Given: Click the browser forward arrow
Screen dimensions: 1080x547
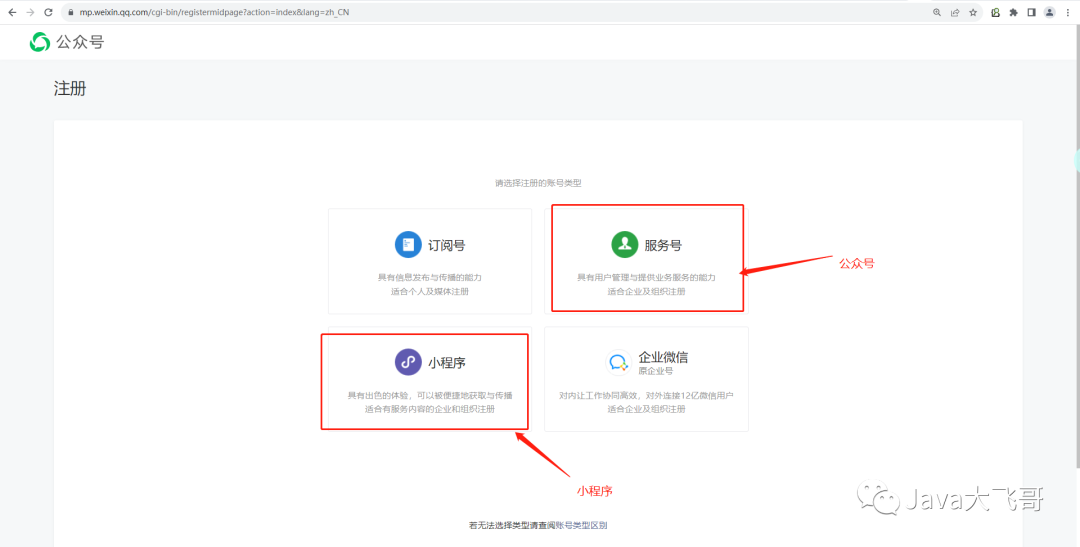Looking at the screenshot, I should [30, 12].
